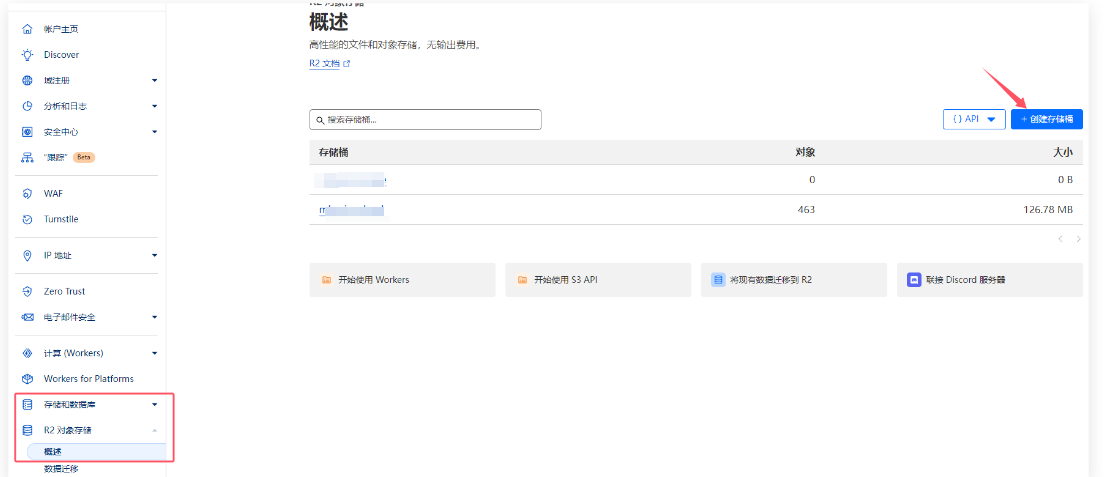Go to next page of bucket list
1107x477 pixels.
tap(1078, 239)
